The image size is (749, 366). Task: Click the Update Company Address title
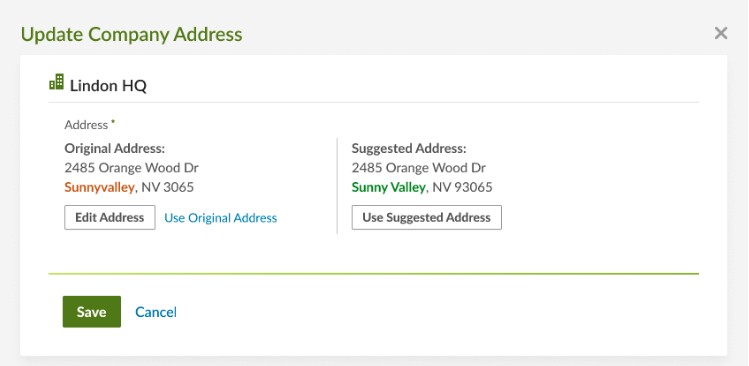point(131,35)
